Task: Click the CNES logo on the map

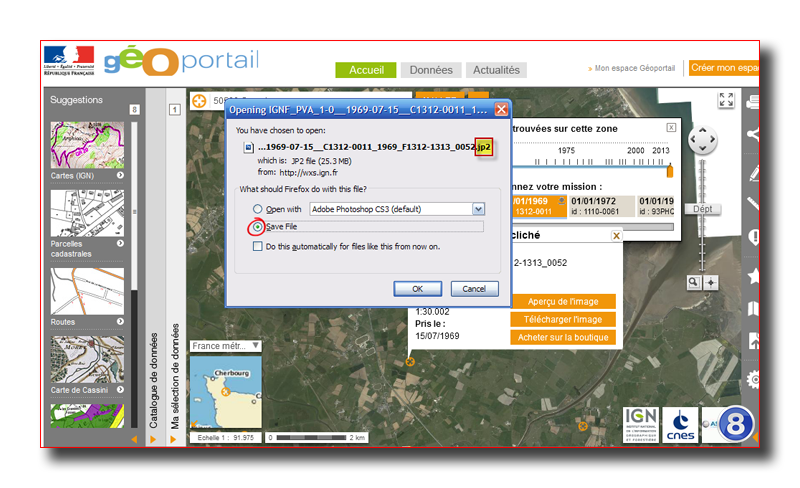Action: point(680,424)
